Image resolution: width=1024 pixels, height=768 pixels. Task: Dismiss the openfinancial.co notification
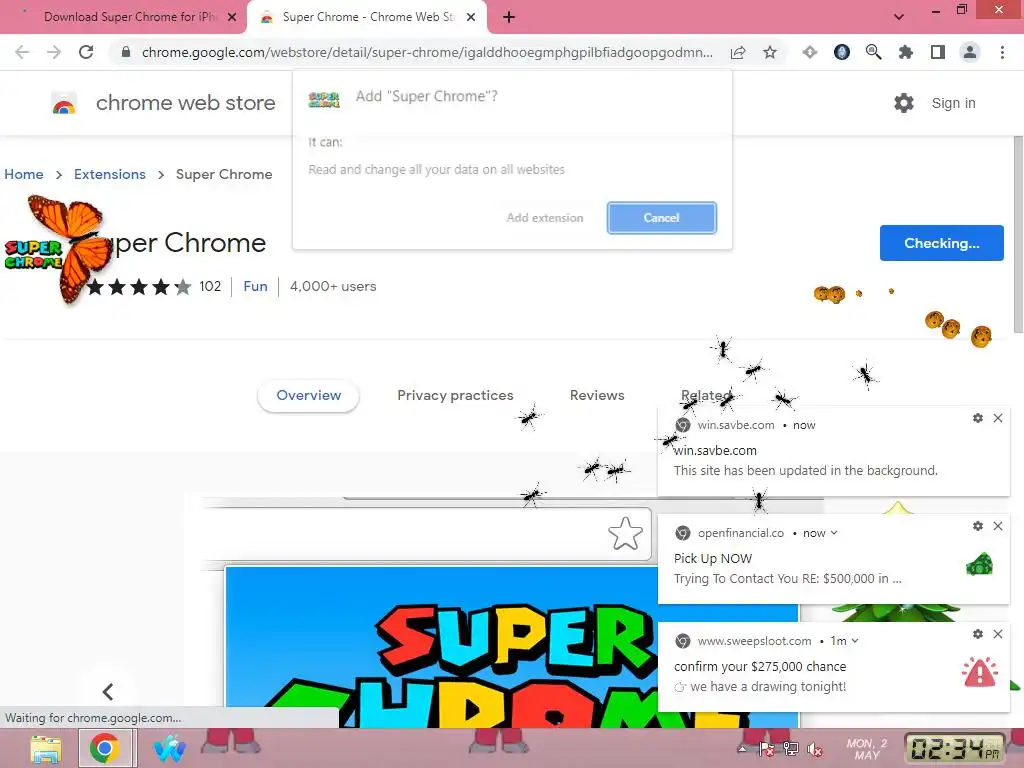click(998, 526)
